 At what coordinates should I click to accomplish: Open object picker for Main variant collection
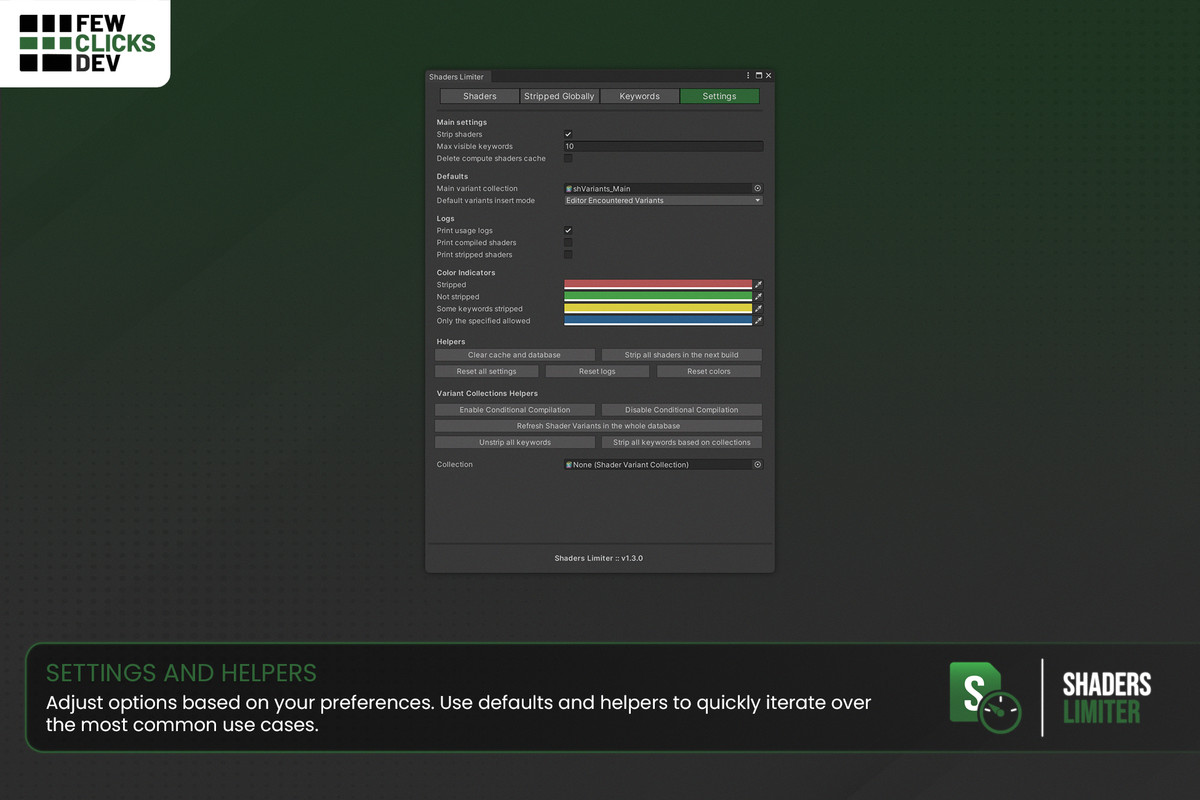(x=757, y=188)
